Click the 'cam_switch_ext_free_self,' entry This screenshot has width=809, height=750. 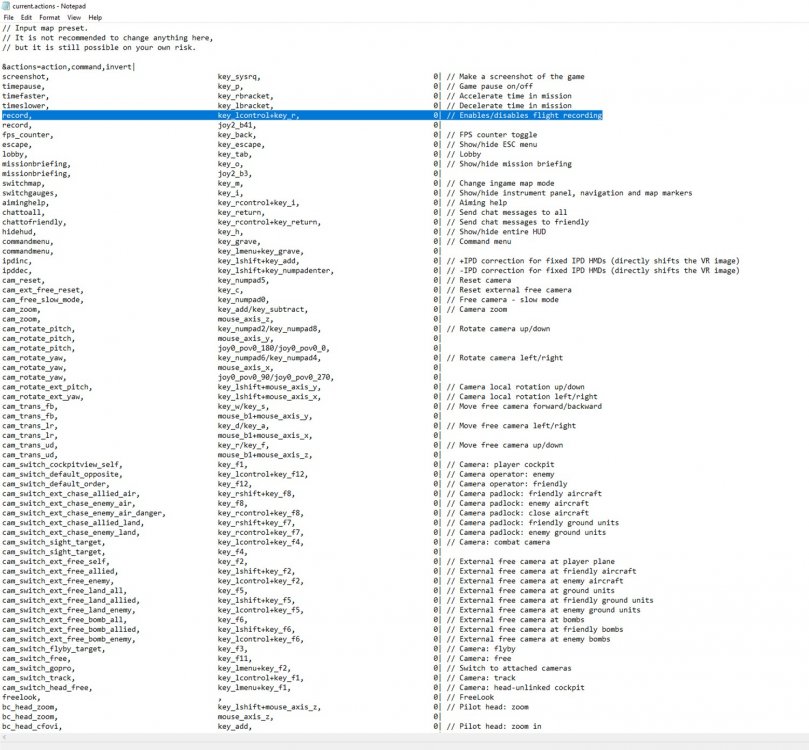(x=56, y=562)
